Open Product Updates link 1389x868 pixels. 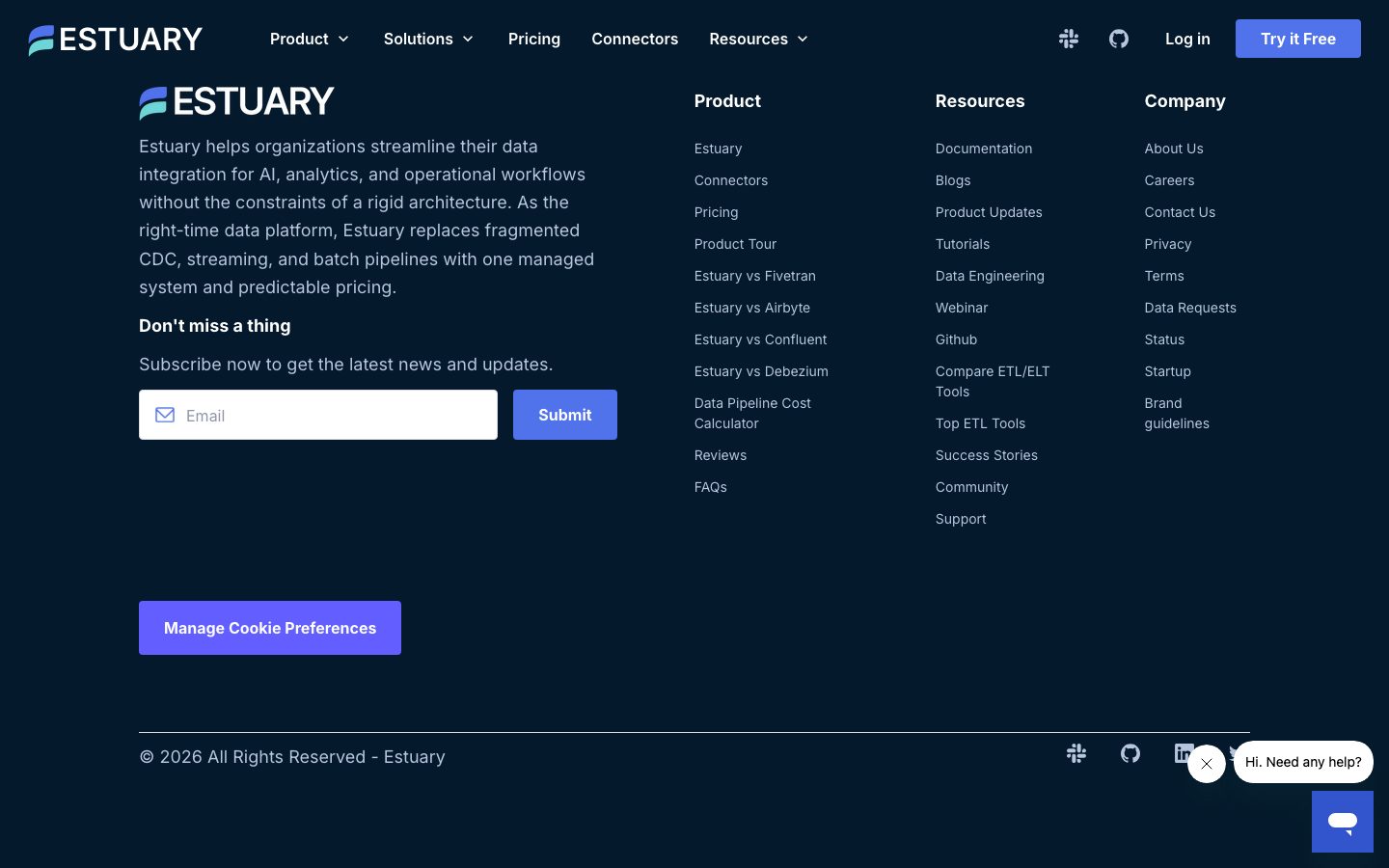[989, 212]
